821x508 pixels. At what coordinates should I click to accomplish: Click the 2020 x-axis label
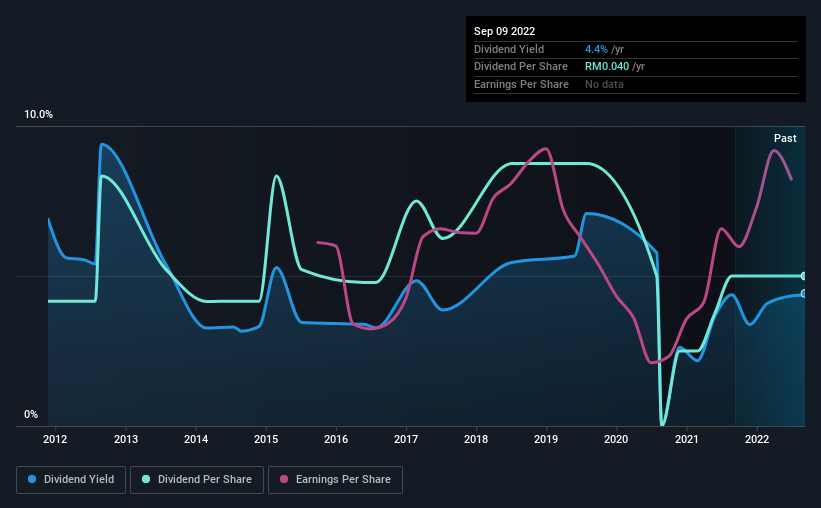click(616, 439)
